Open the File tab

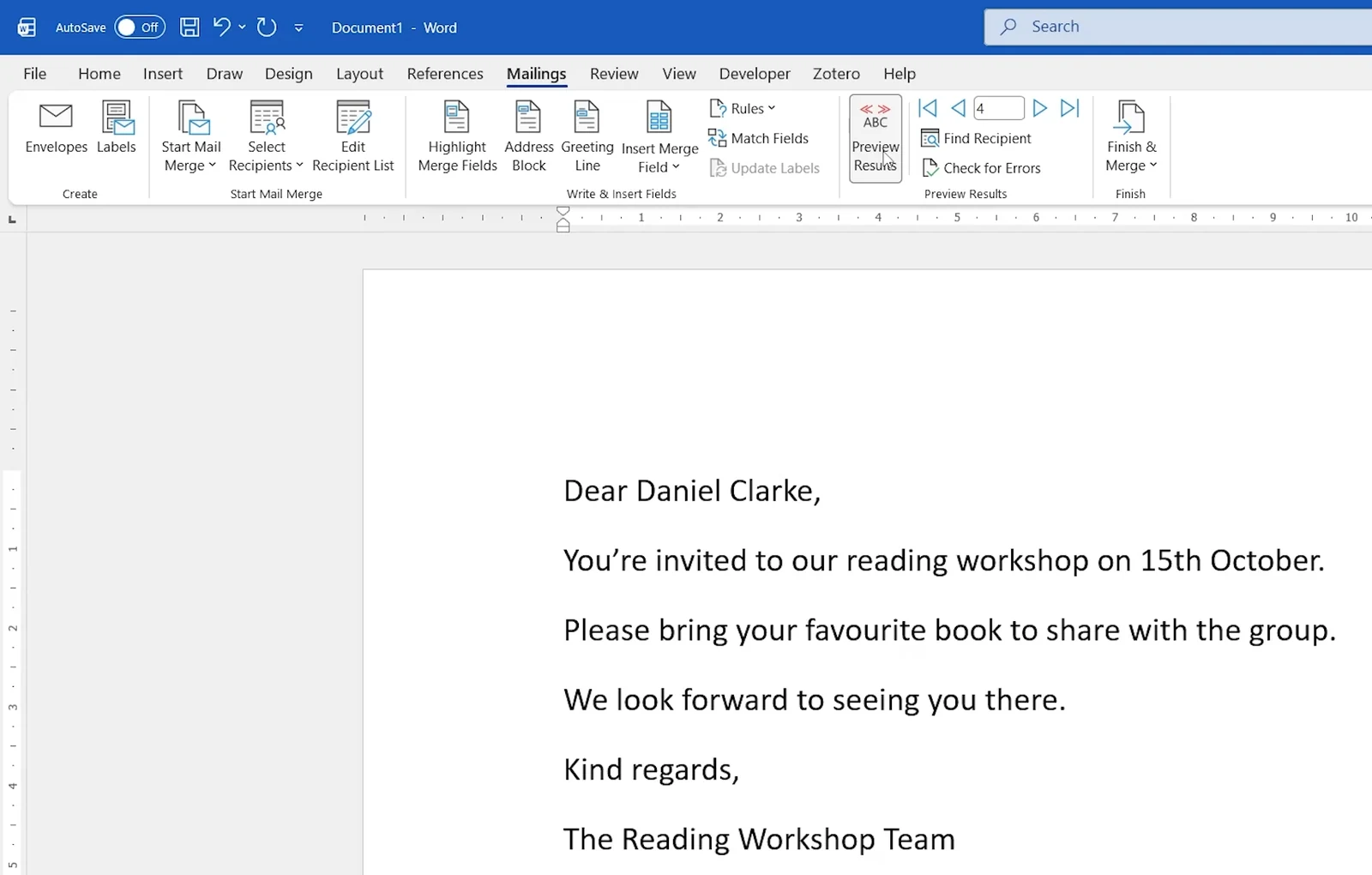[35, 74]
